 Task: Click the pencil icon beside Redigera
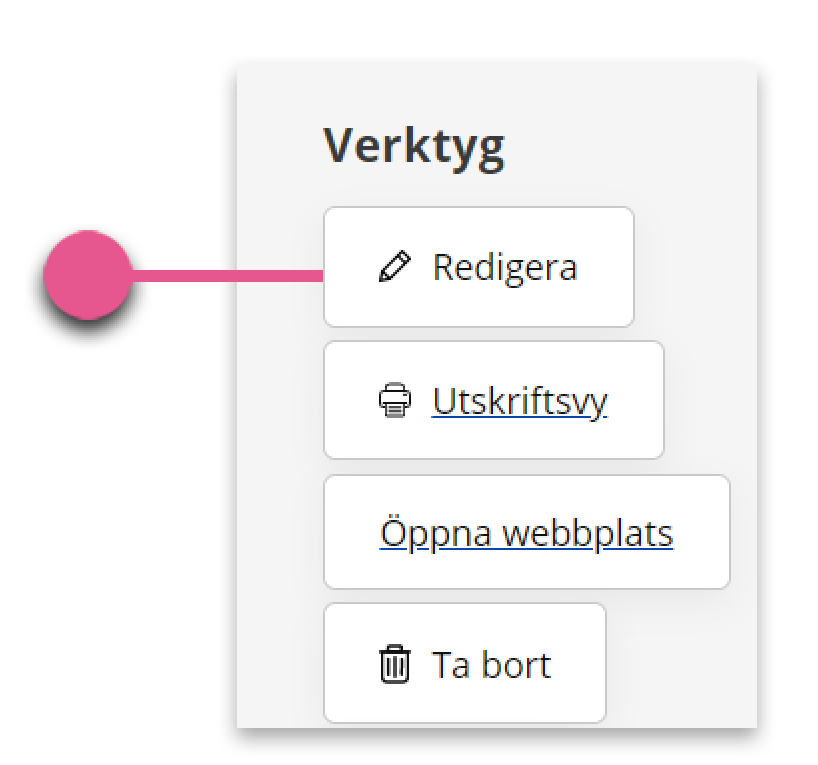(394, 266)
